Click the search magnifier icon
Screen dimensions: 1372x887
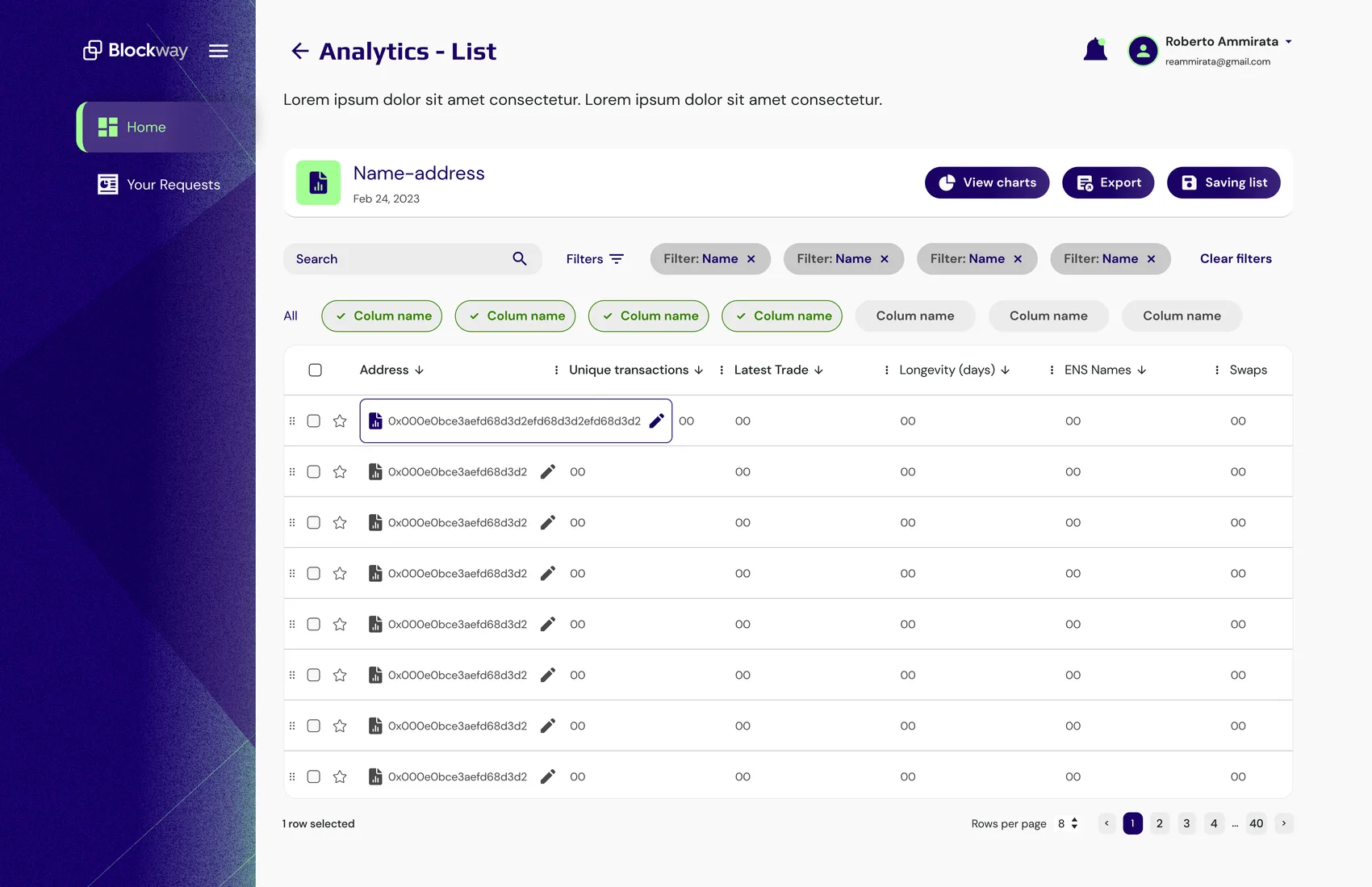[520, 259]
